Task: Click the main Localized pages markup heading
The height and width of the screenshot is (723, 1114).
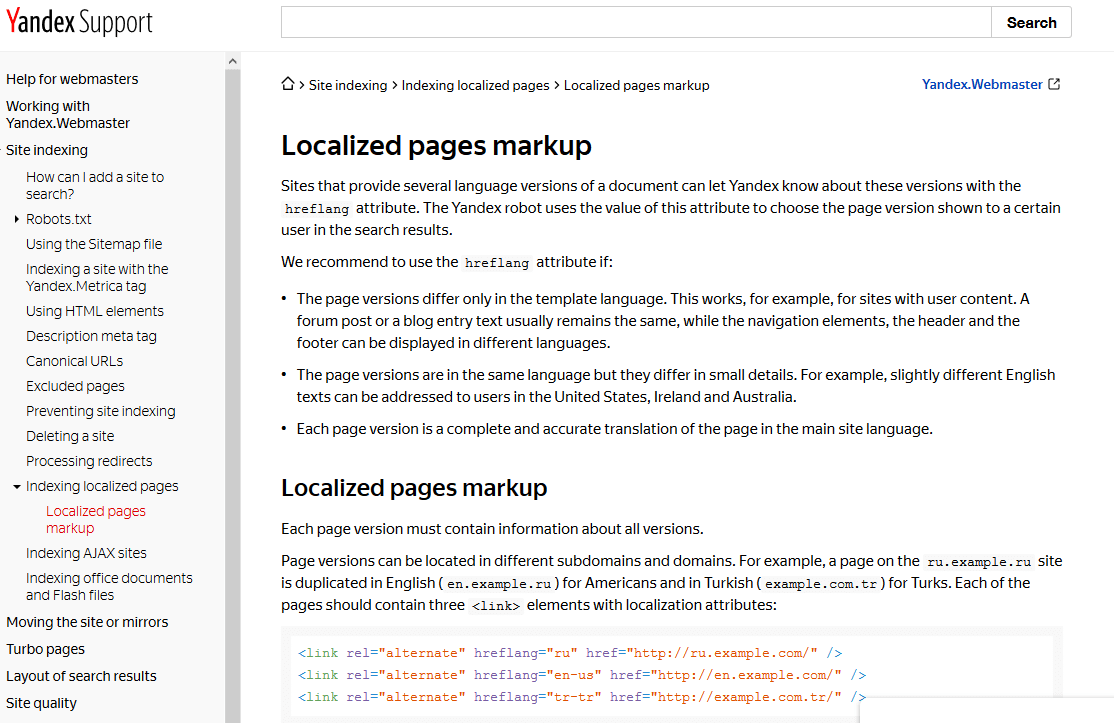Action: [x=436, y=146]
